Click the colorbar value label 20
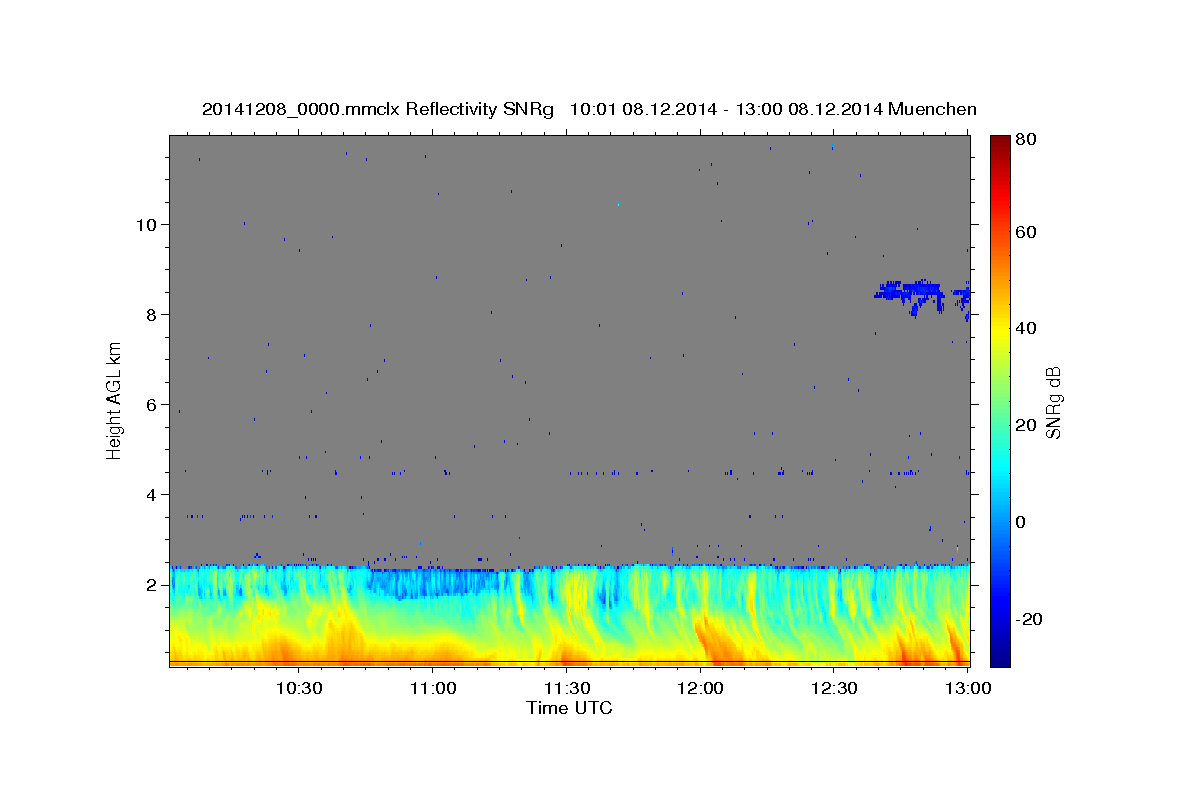The height and width of the screenshot is (800, 1200). coord(1025,425)
